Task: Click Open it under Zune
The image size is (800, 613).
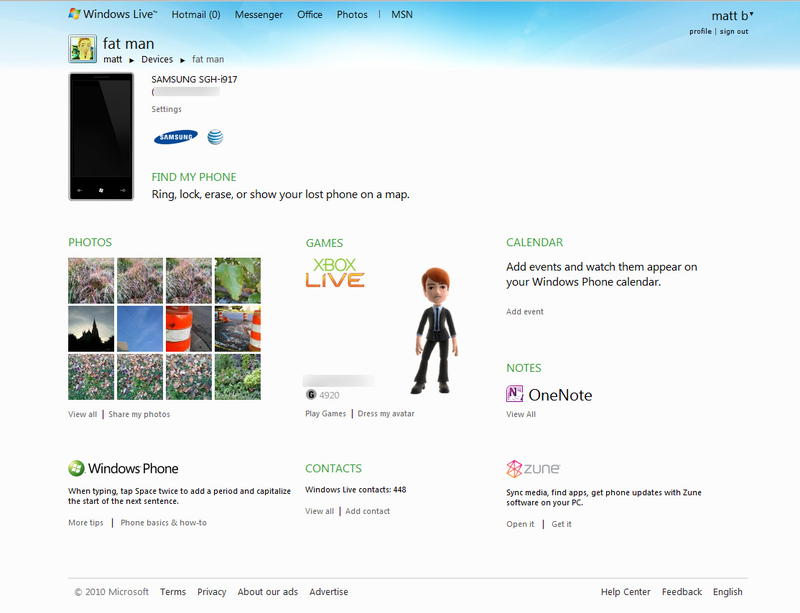Action: click(520, 524)
